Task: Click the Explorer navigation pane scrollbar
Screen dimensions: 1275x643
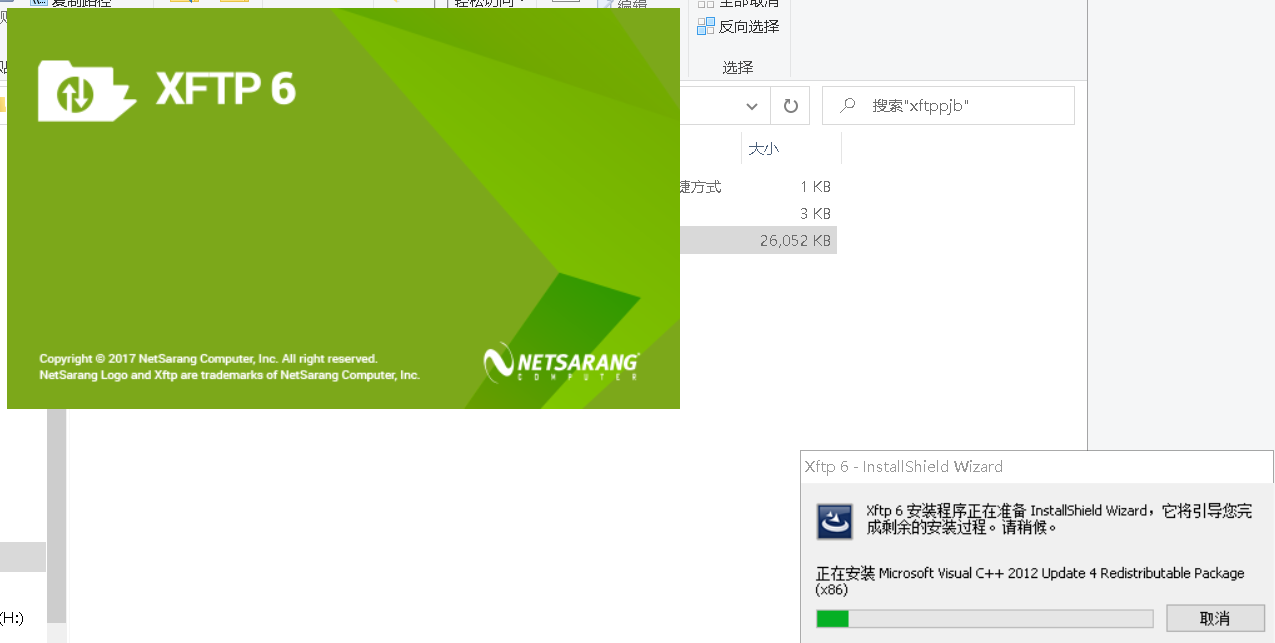Action: [56, 515]
